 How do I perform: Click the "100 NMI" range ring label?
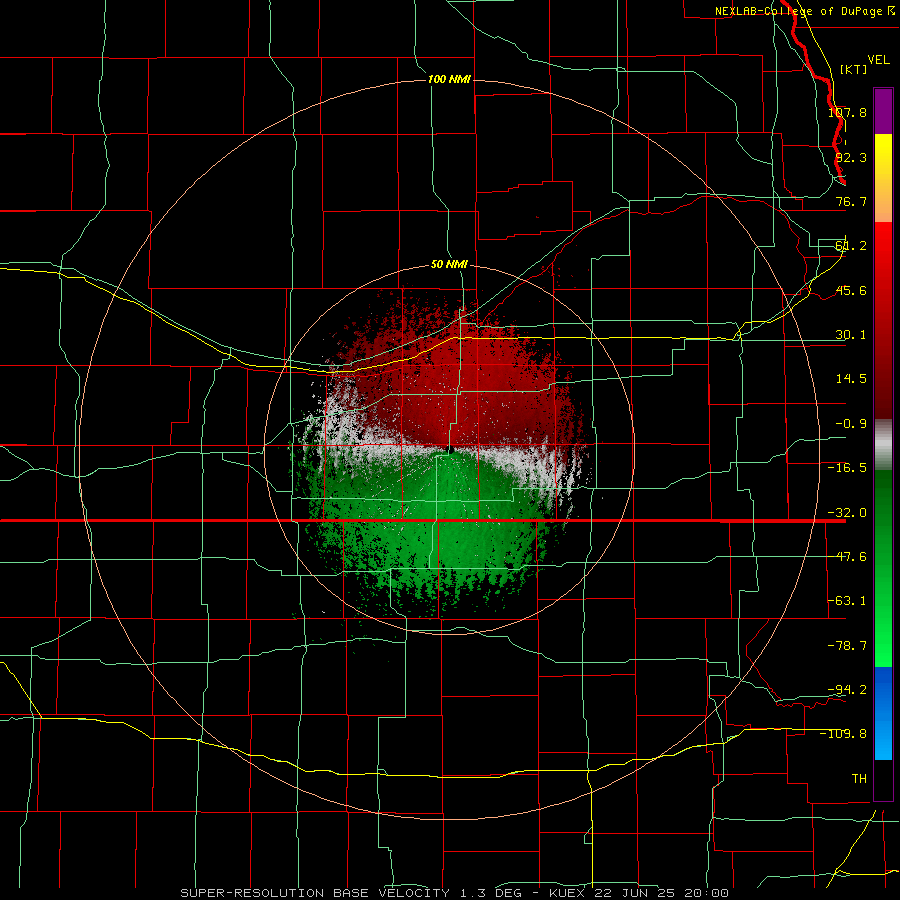tap(449, 79)
